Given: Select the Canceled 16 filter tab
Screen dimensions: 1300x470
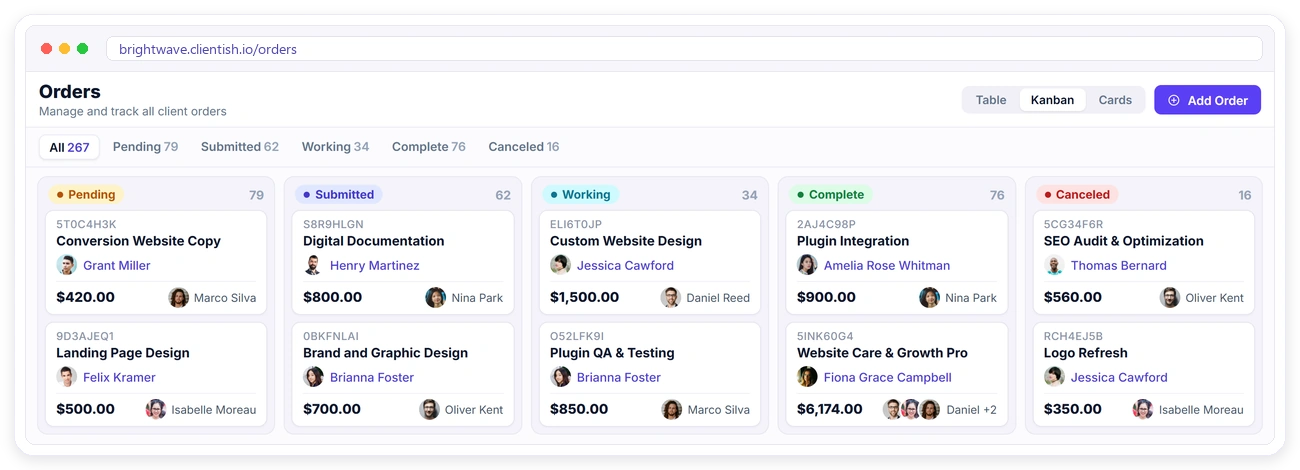Looking at the screenshot, I should point(524,147).
